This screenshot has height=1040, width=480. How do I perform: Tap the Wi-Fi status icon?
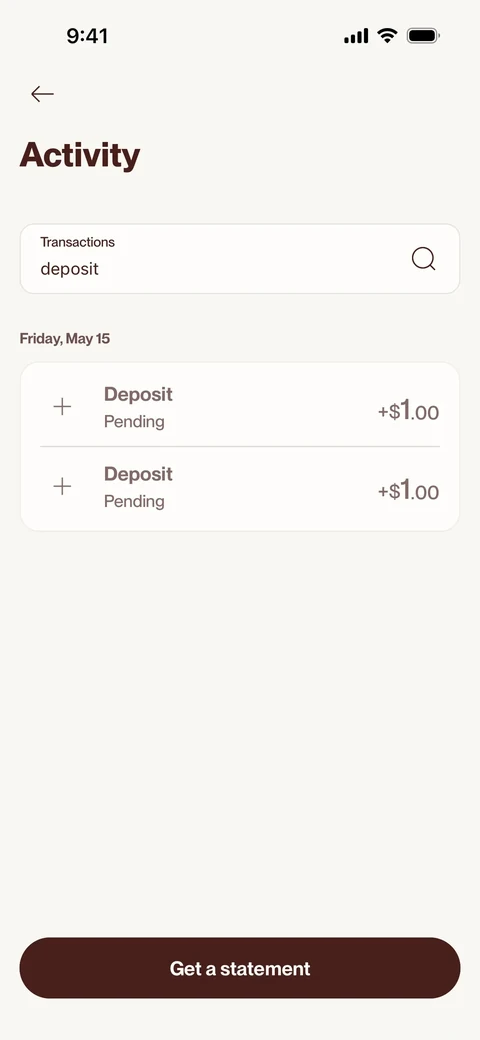(387, 36)
